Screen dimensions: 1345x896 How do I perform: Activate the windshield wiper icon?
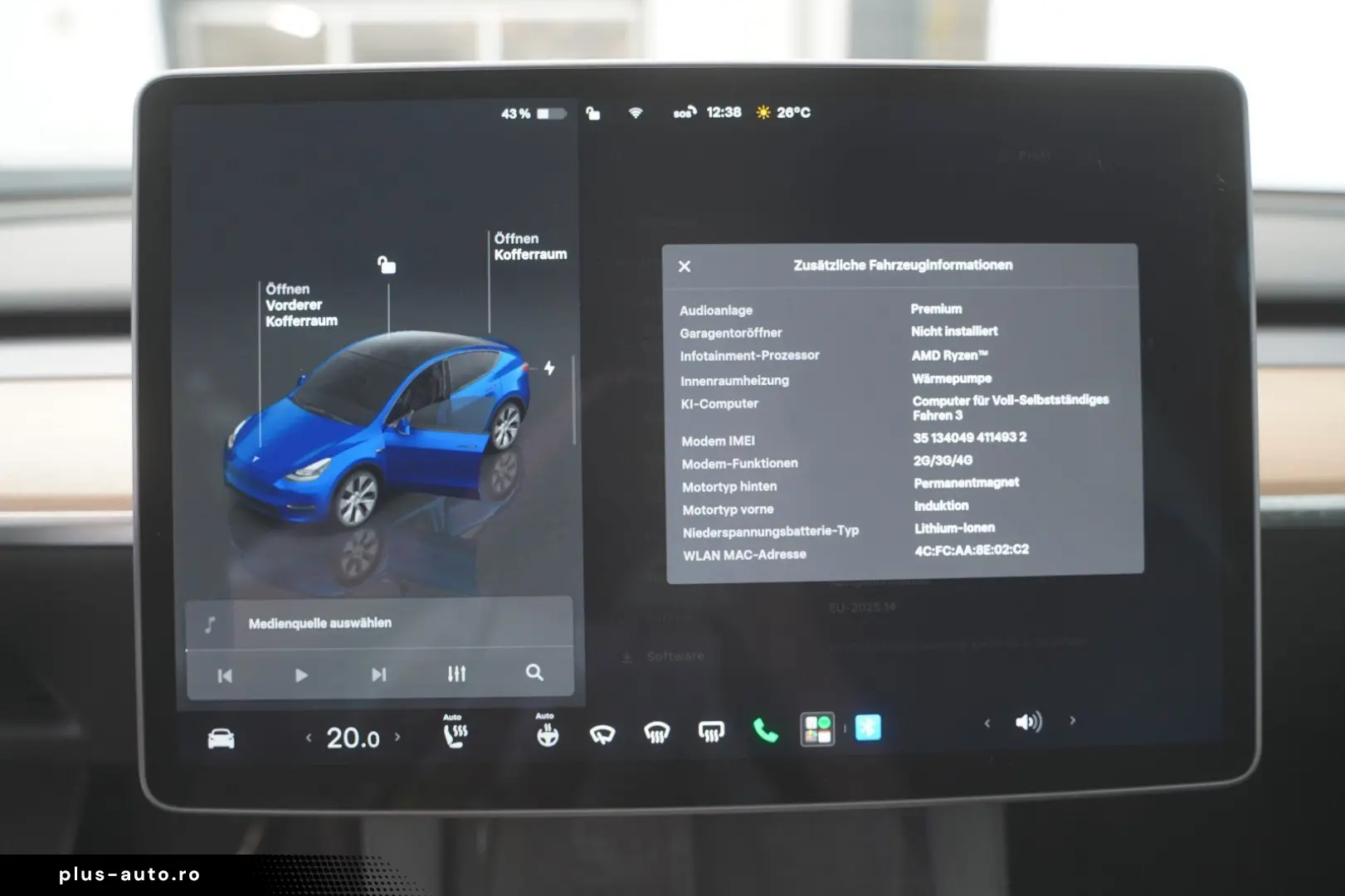602,734
